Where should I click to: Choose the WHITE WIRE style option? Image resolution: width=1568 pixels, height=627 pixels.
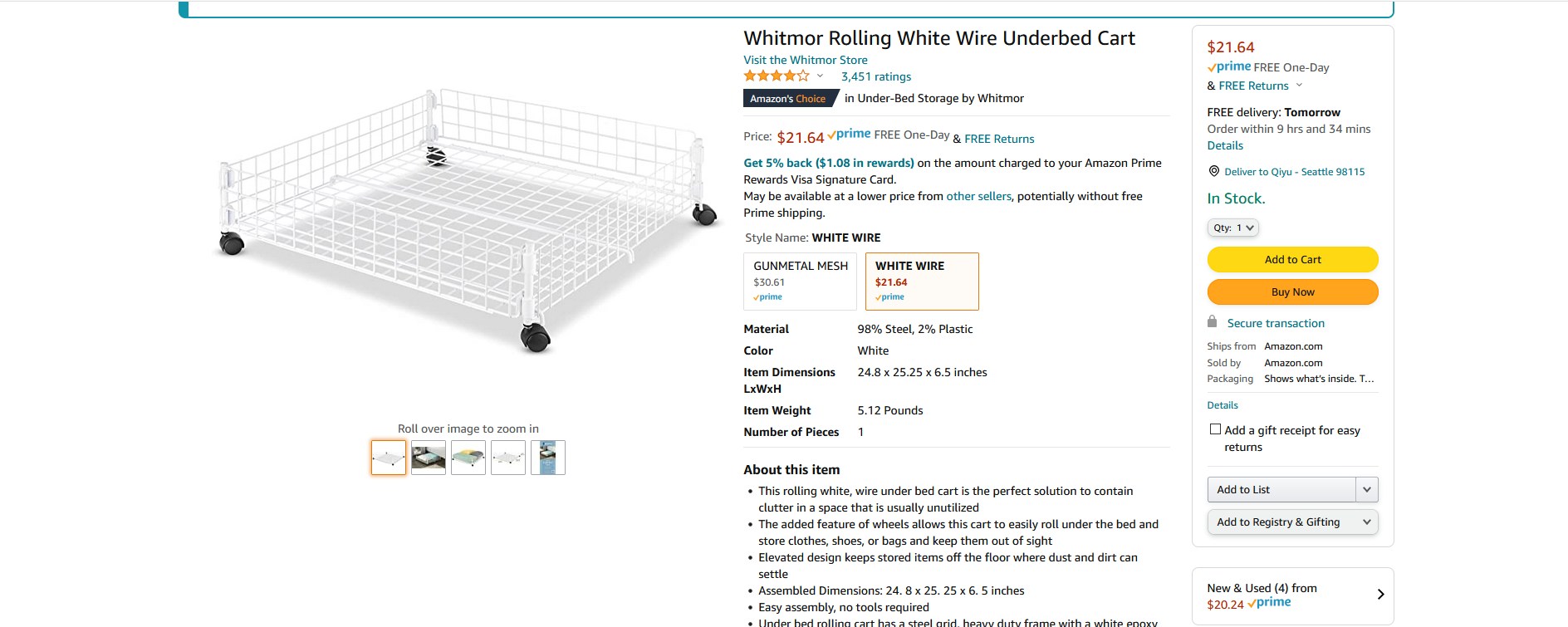(922, 282)
